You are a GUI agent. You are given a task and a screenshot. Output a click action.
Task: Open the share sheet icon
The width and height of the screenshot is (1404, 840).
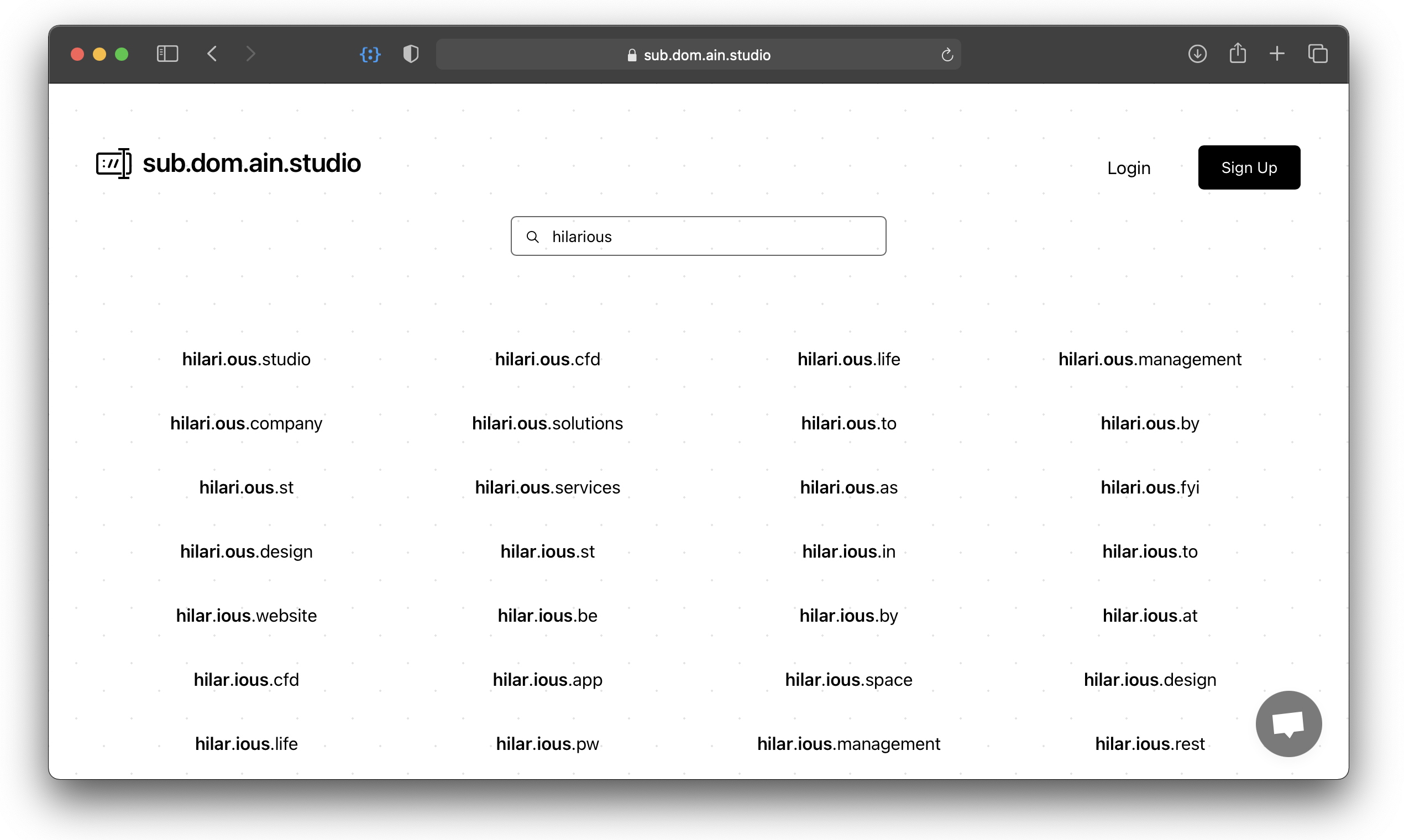[1238, 54]
